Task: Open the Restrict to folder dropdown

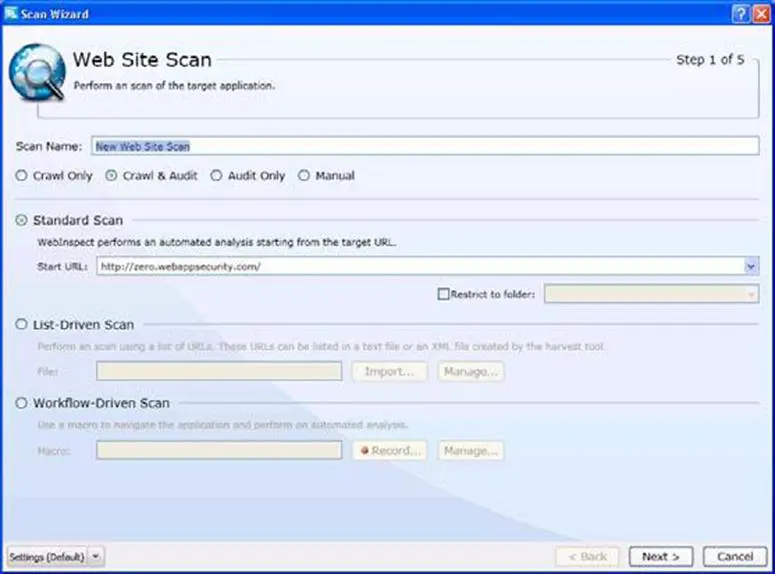Action: pyautogui.click(x=751, y=294)
